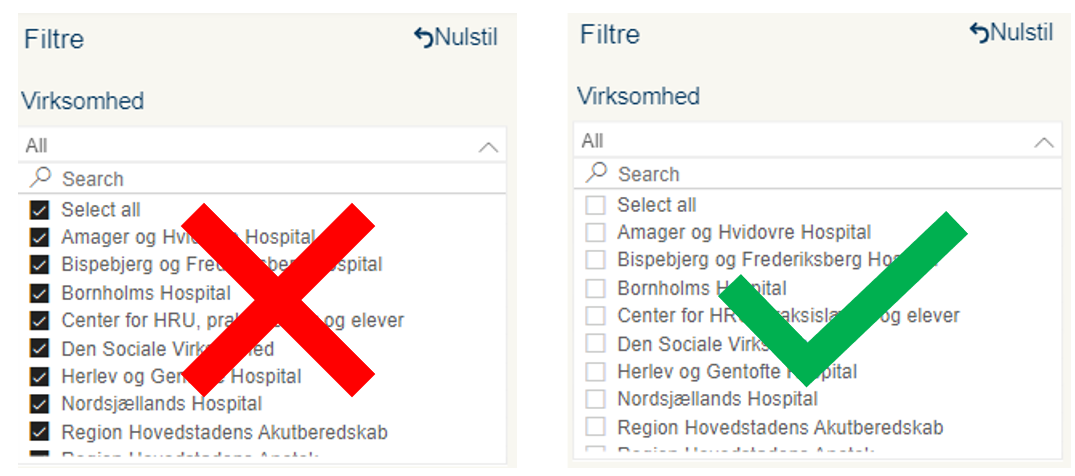Check Amager og Hvidovre Hospital in right list
This screenshot has height=476, width=1075.
pos(595,233)
